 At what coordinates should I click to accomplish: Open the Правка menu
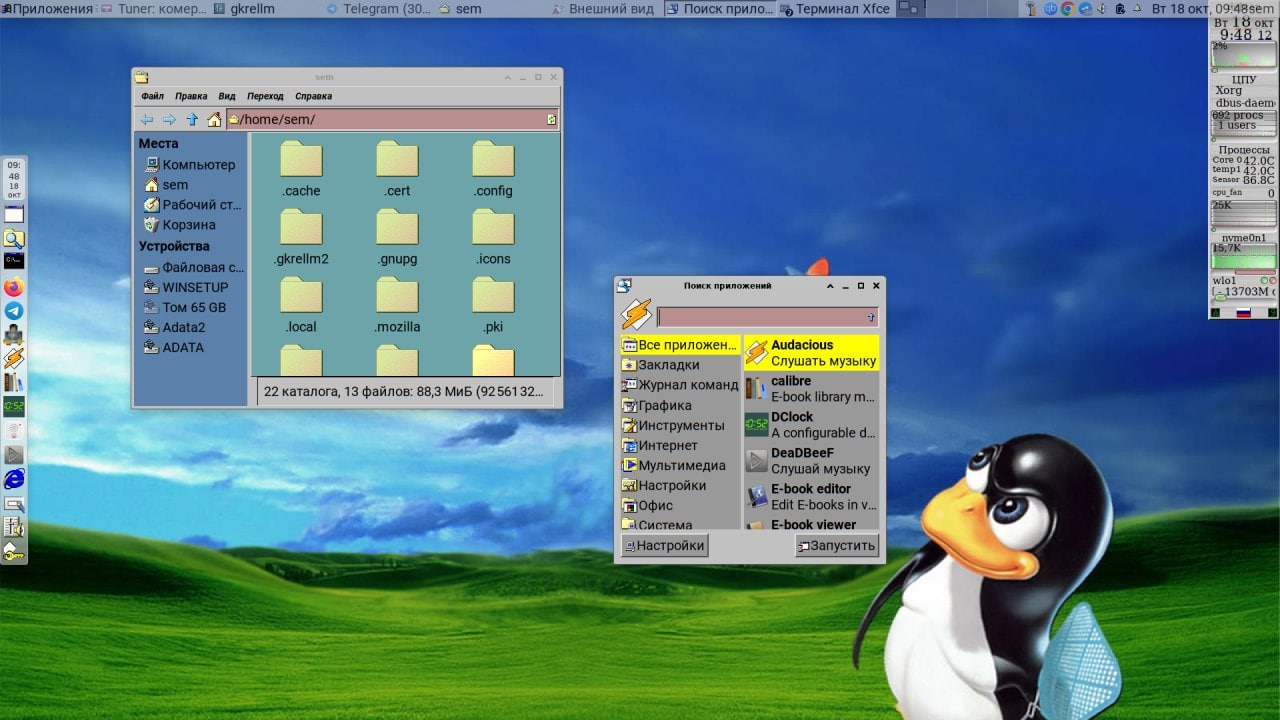(191, 96)
